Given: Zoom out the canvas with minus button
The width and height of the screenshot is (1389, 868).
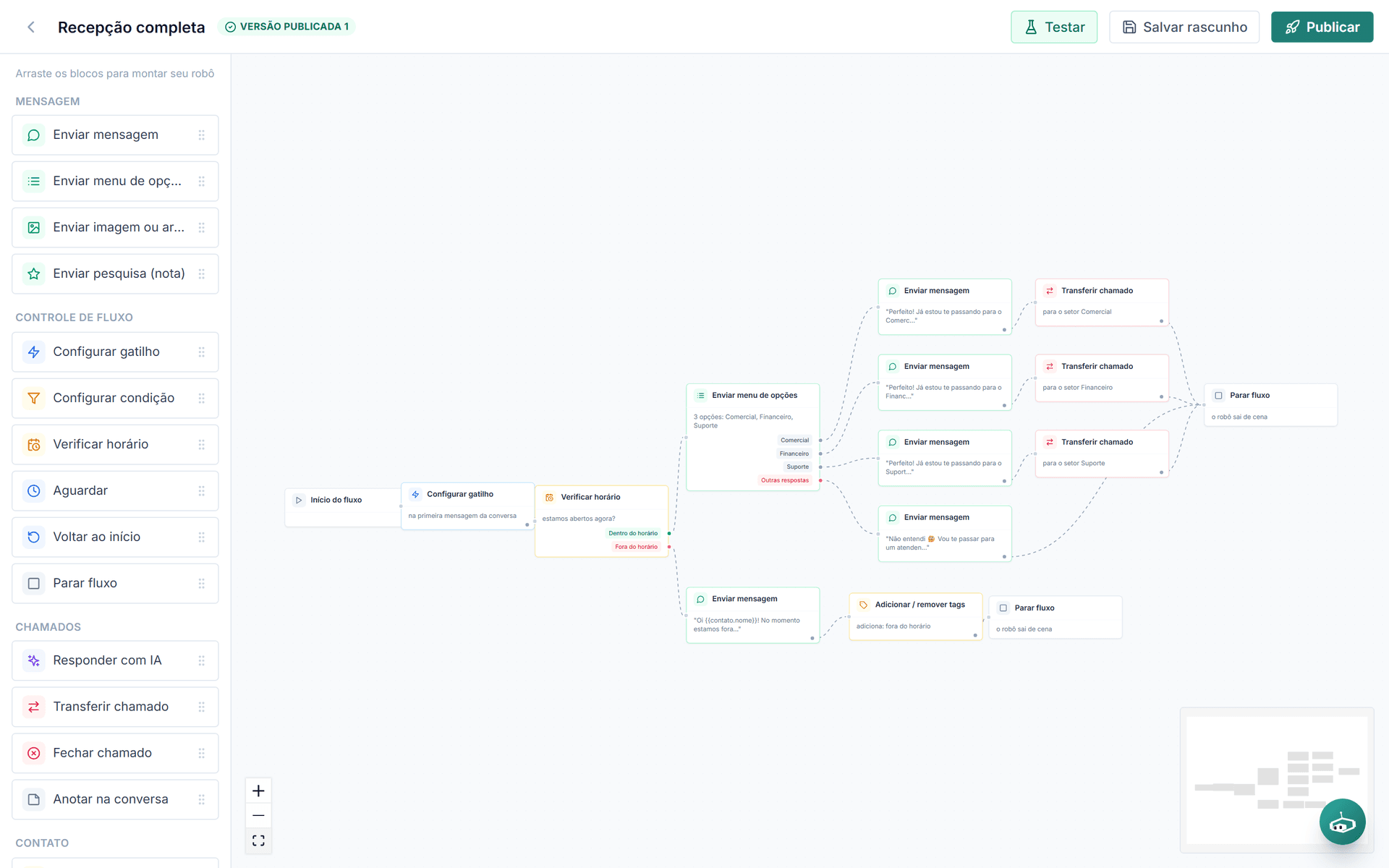Looking at the screenshot, I should click(x=258, y=815).
